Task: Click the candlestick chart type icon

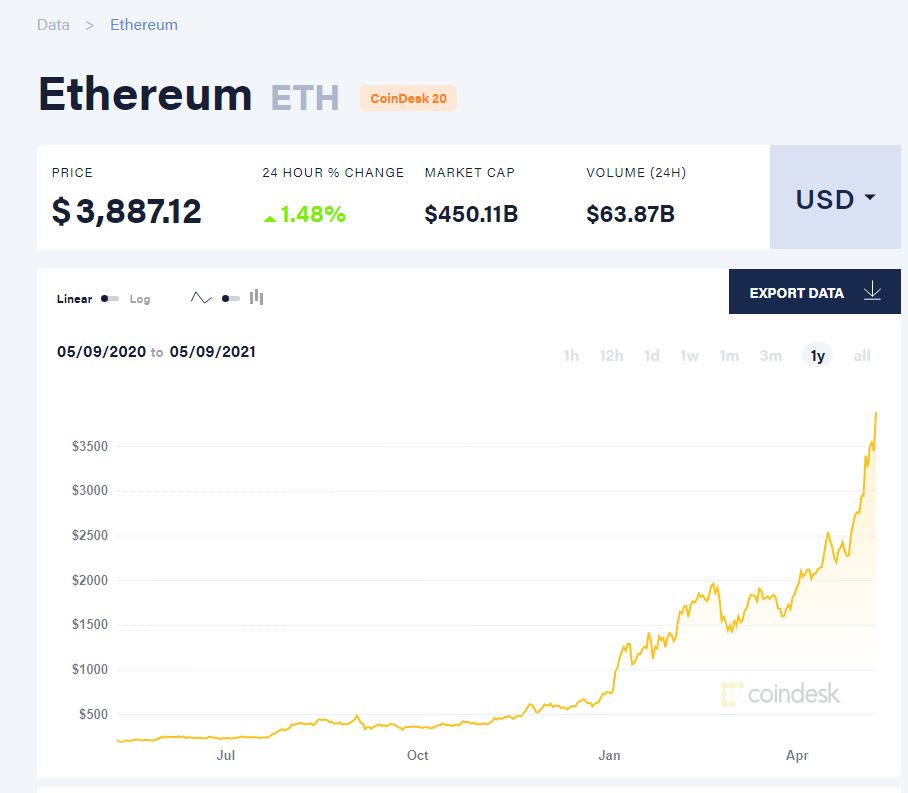Action: pyautogui.click(x=257, y=297)
